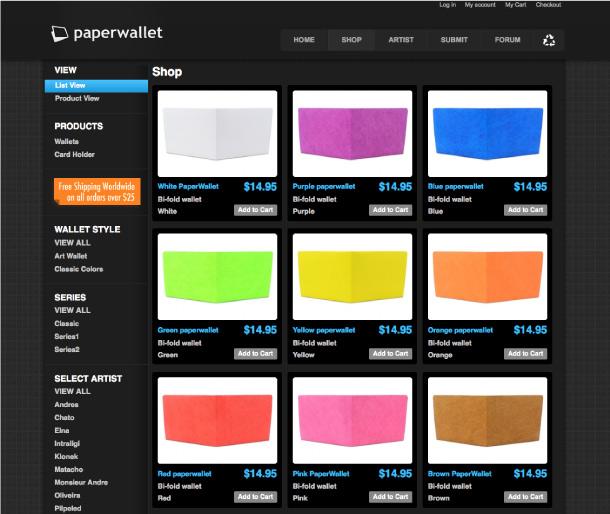Open Yellow paperwallet title link
Image resolution: width=610 pixels, height=514 pixels.
click(x=324, y=330)
